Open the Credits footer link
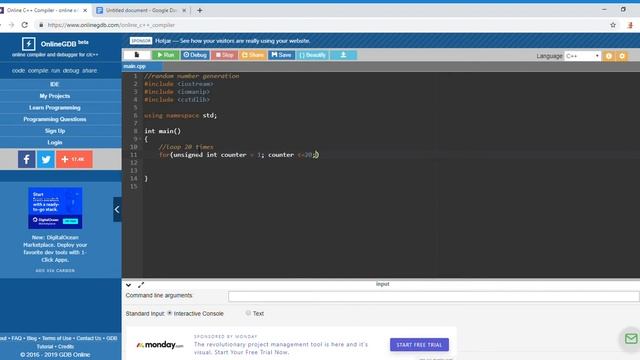This screenshot has height=360, width=640. 66,347
